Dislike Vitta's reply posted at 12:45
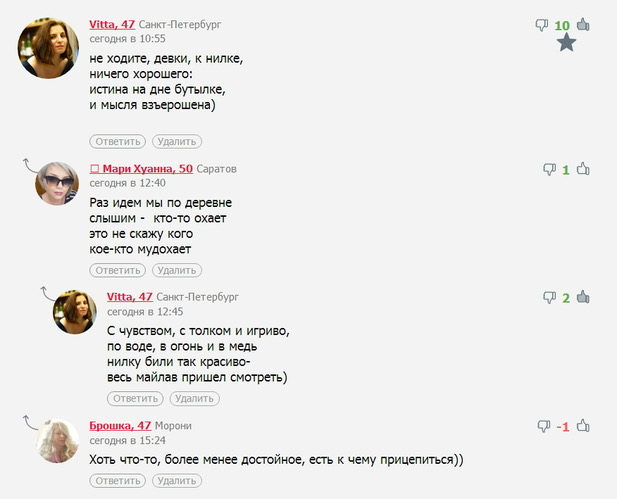The height and width of the screenshot is (499, 617). (x=549, y=298)
